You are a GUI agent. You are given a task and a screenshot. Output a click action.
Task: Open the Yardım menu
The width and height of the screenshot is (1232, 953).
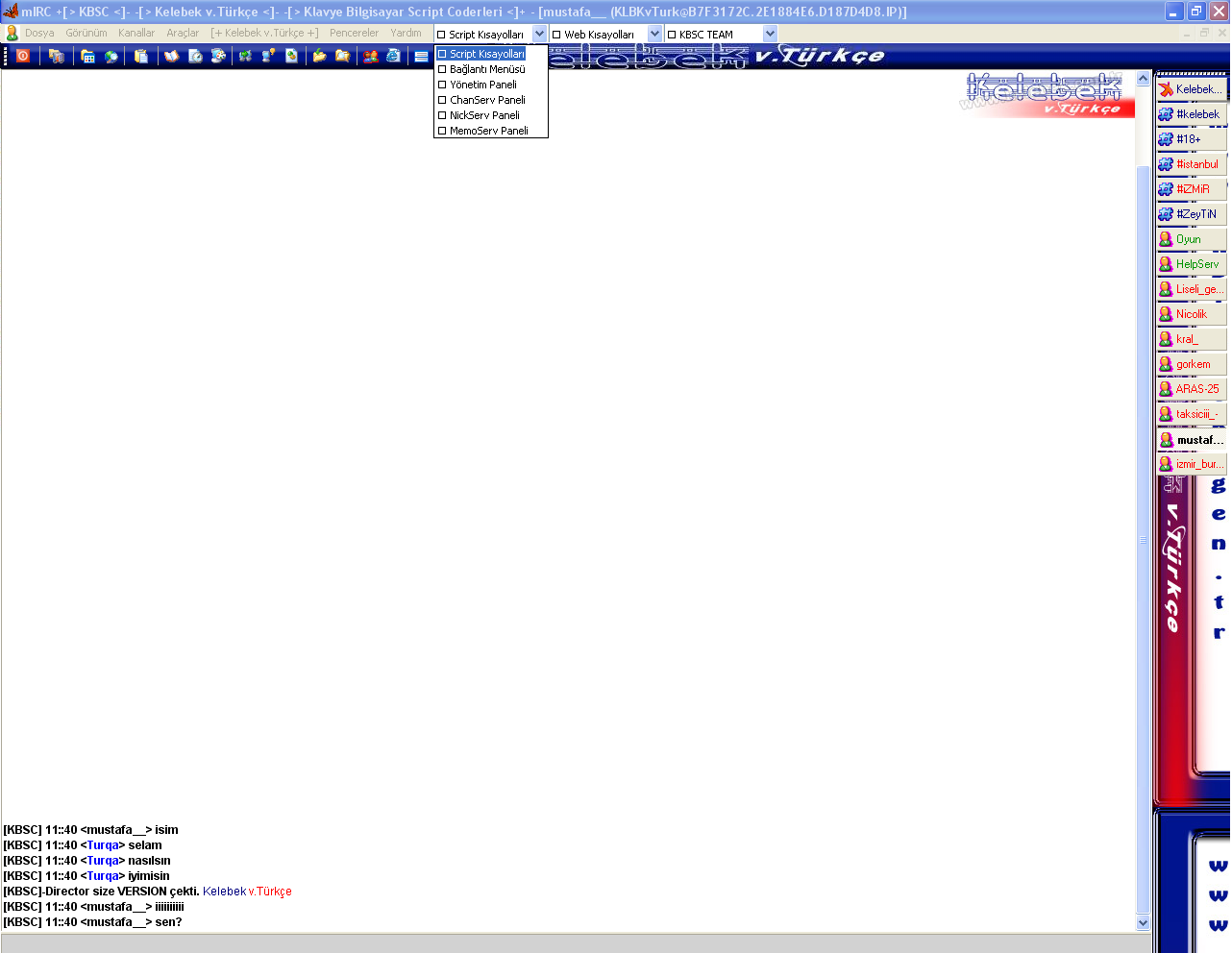(406, 33)
